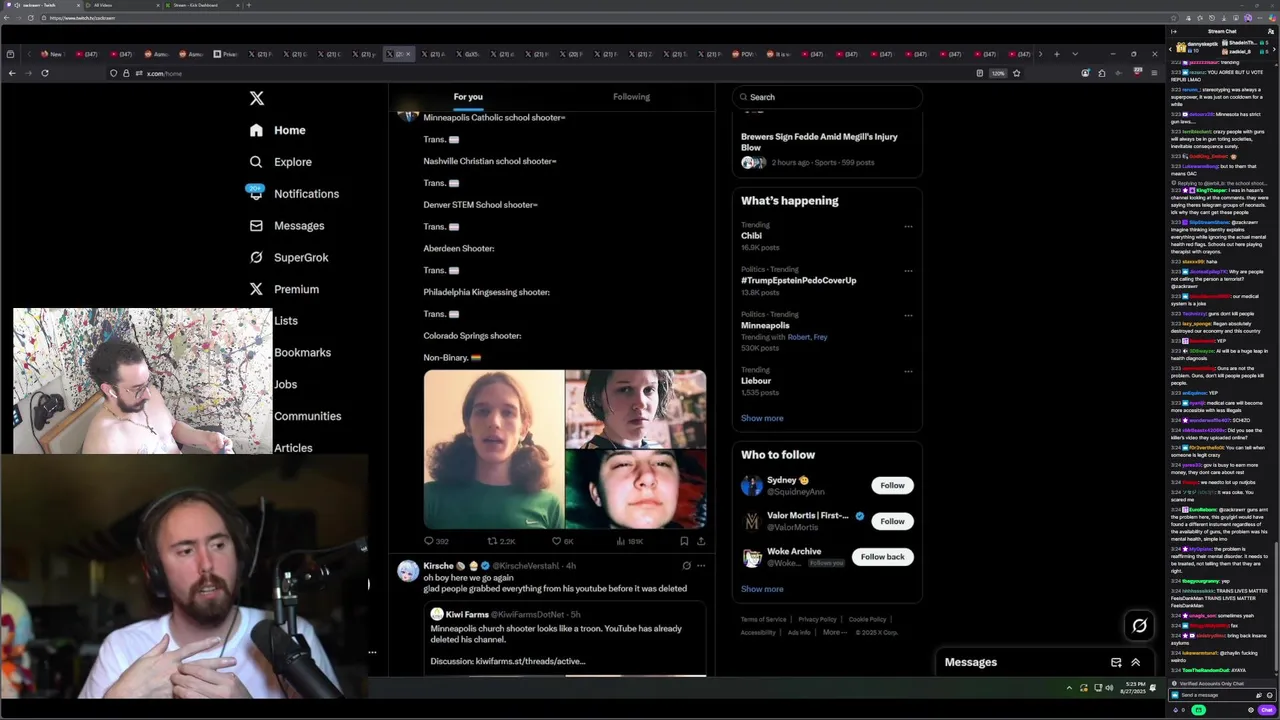Open a new browser tab

point(1056,54)
